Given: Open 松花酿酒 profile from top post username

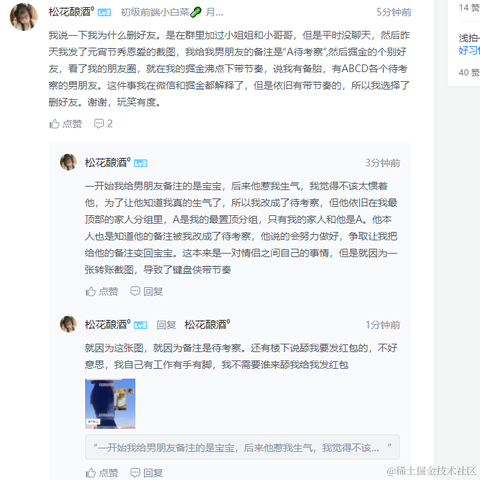Looking at the screenshot, I should pyautogui.click(x=71, y=12).
